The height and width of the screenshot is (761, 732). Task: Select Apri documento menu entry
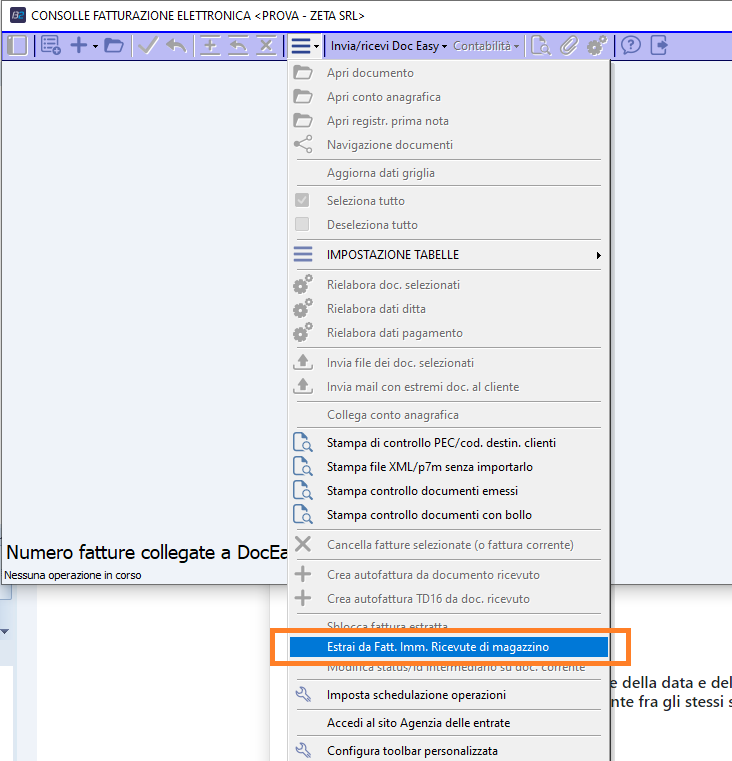pos(449,73)
